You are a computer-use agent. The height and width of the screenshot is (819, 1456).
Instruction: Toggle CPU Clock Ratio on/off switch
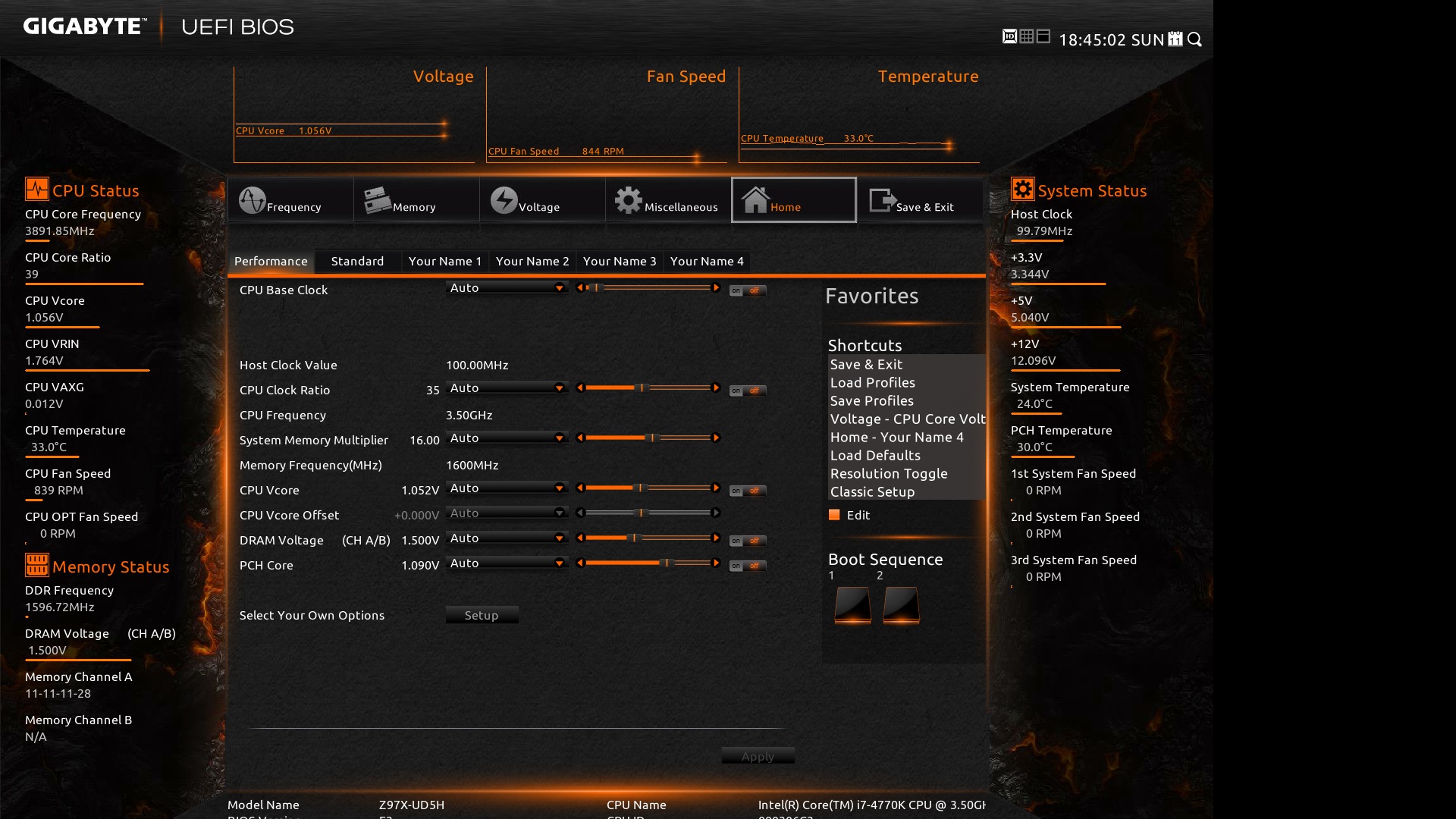pos(747,391)
